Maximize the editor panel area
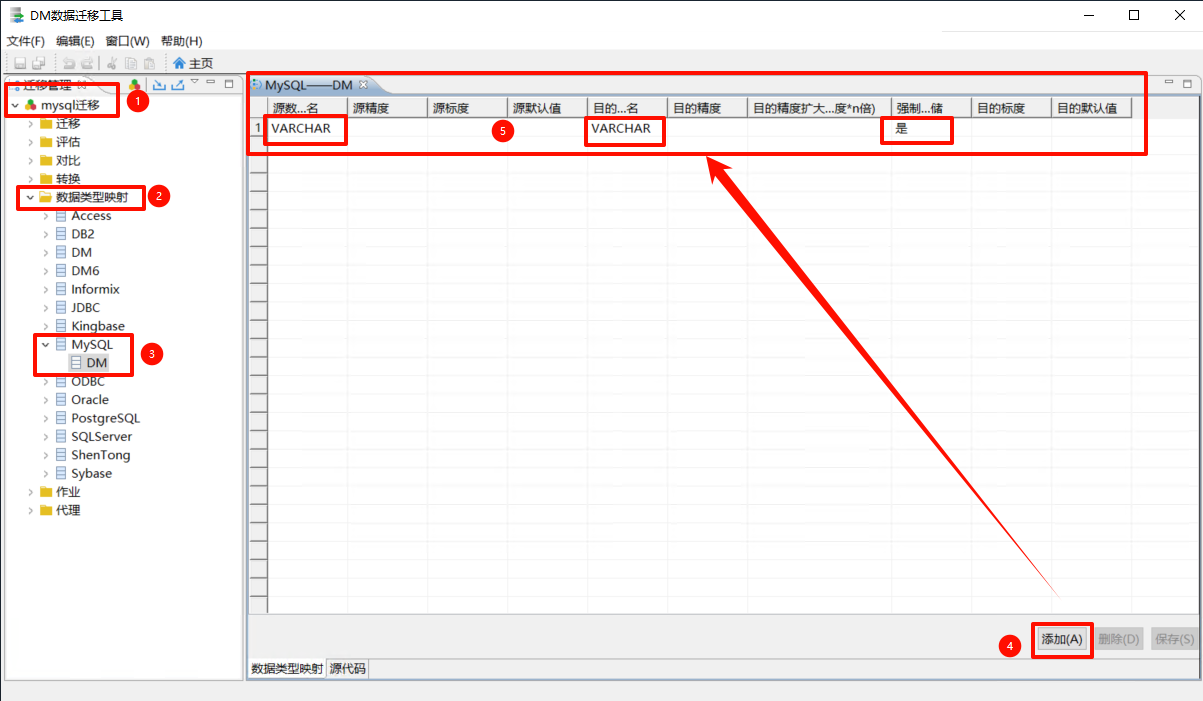The image size is (1203, 701). [x=1187, y=84]
